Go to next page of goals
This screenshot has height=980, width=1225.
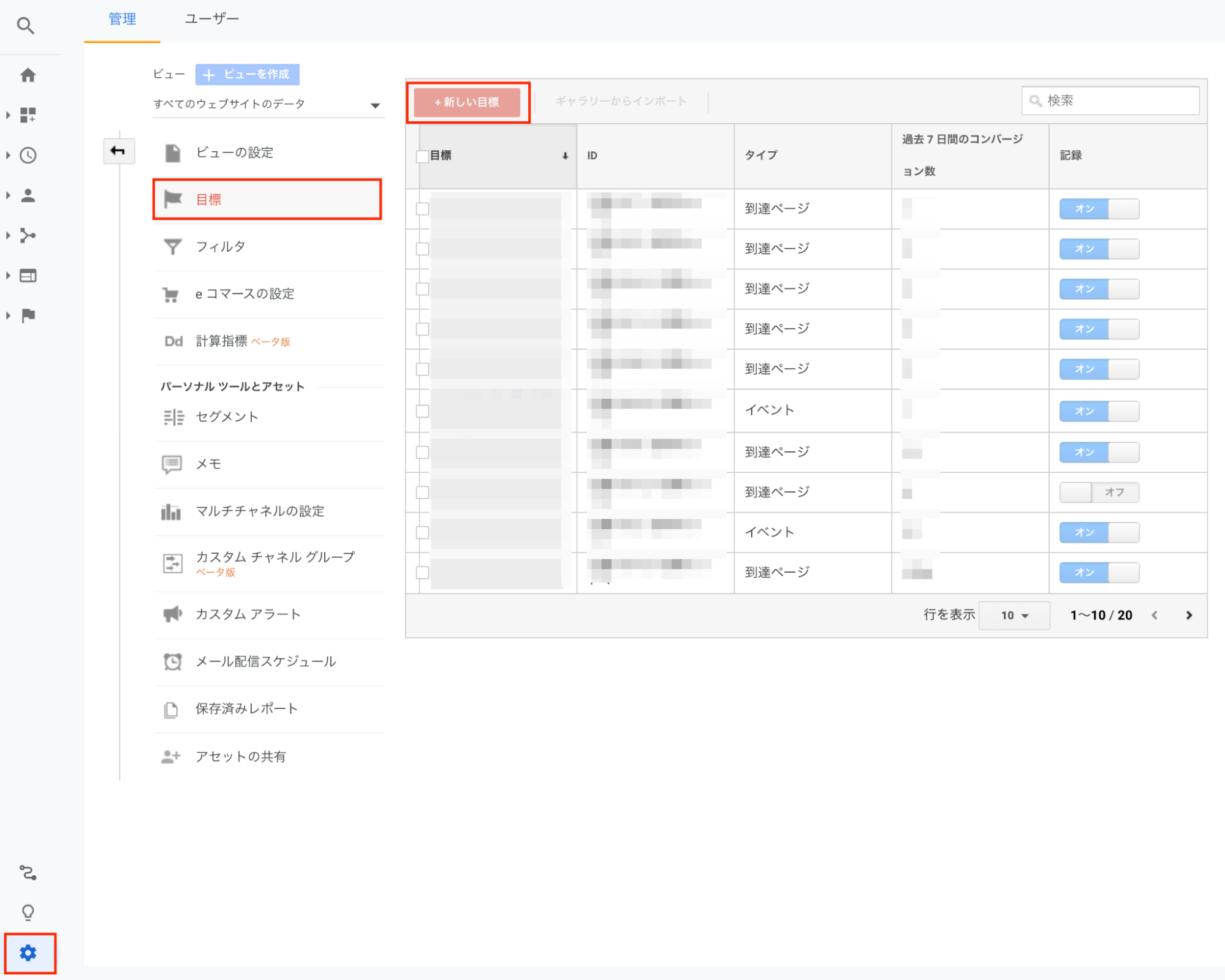point(1189,616)
